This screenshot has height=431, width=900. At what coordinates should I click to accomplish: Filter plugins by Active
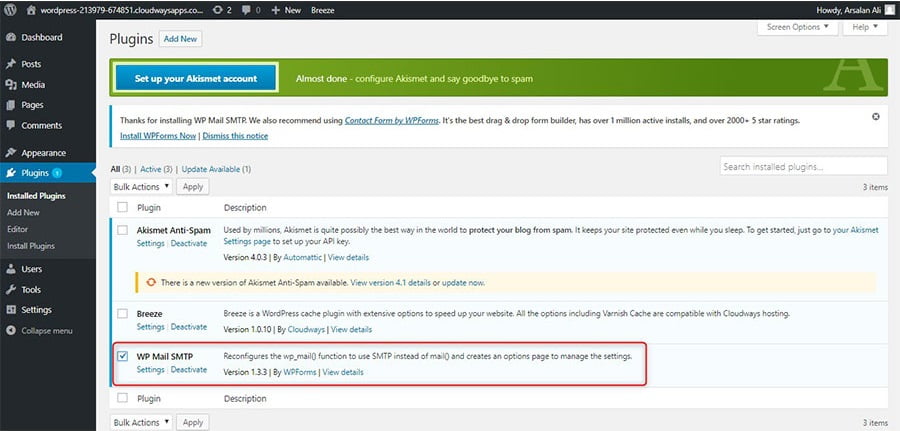(x=150, y=169)
